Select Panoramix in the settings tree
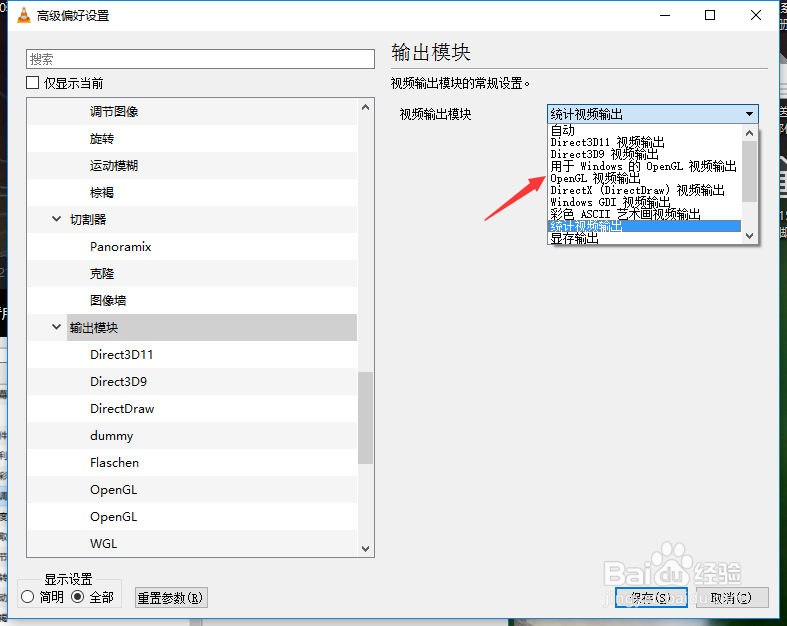Viewport: 787px width, 626px height. pos(120,246)
